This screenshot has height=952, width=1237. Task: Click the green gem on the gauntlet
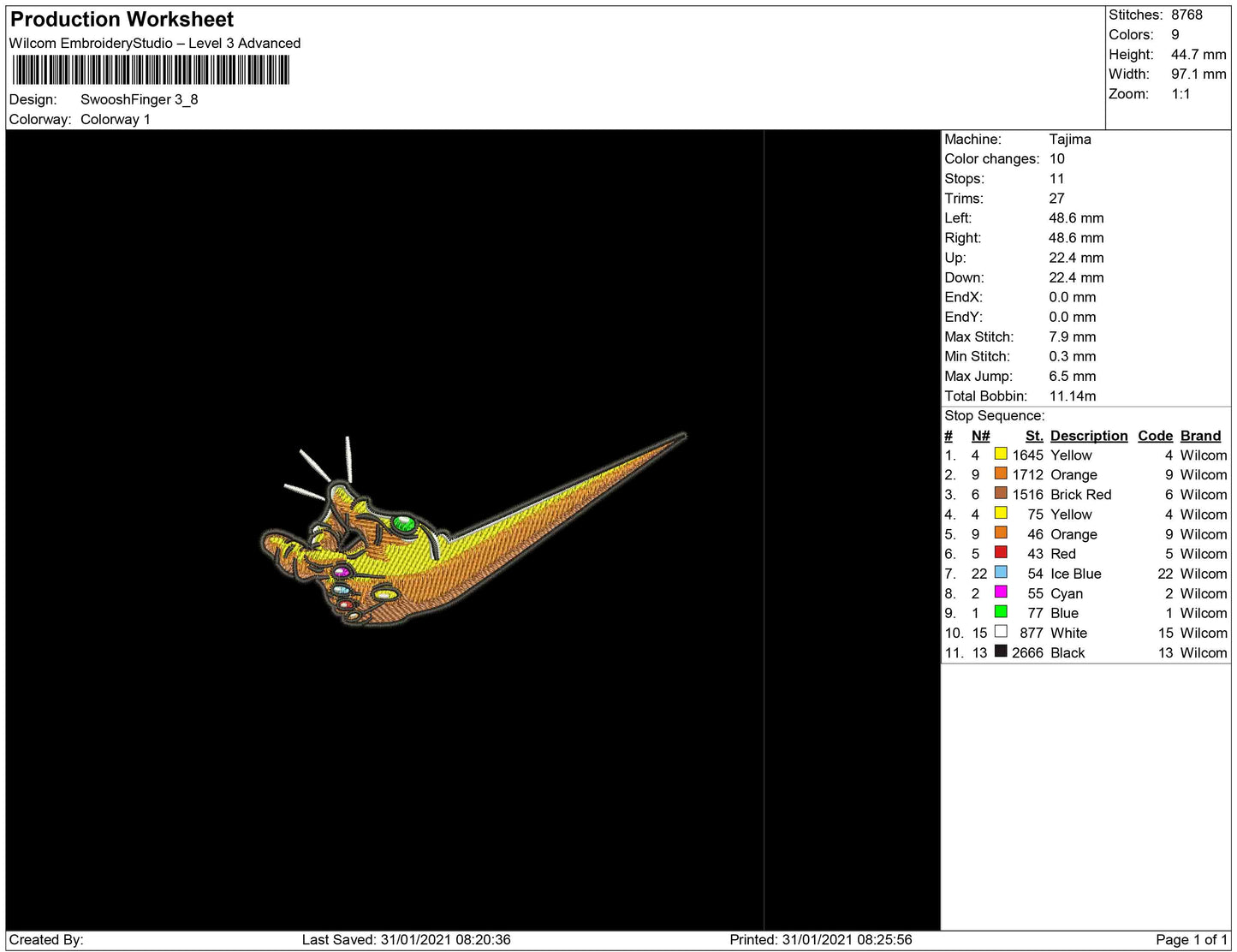tap(403, 523)
